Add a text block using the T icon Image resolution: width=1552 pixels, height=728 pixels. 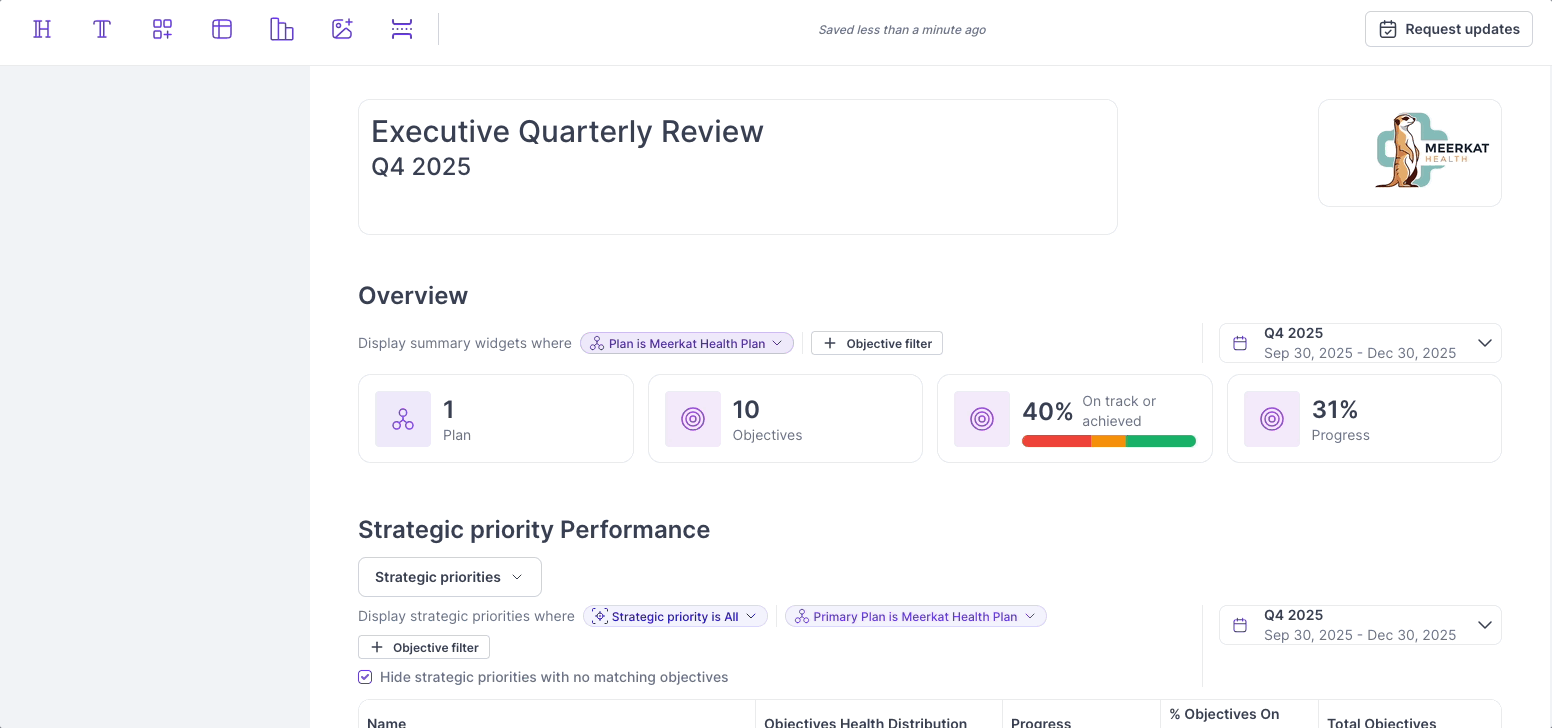tap(101, 29)
